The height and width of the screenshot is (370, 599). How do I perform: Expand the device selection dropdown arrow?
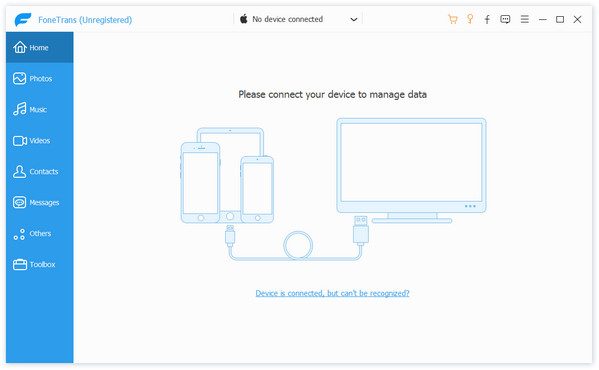tap(354, 19)
